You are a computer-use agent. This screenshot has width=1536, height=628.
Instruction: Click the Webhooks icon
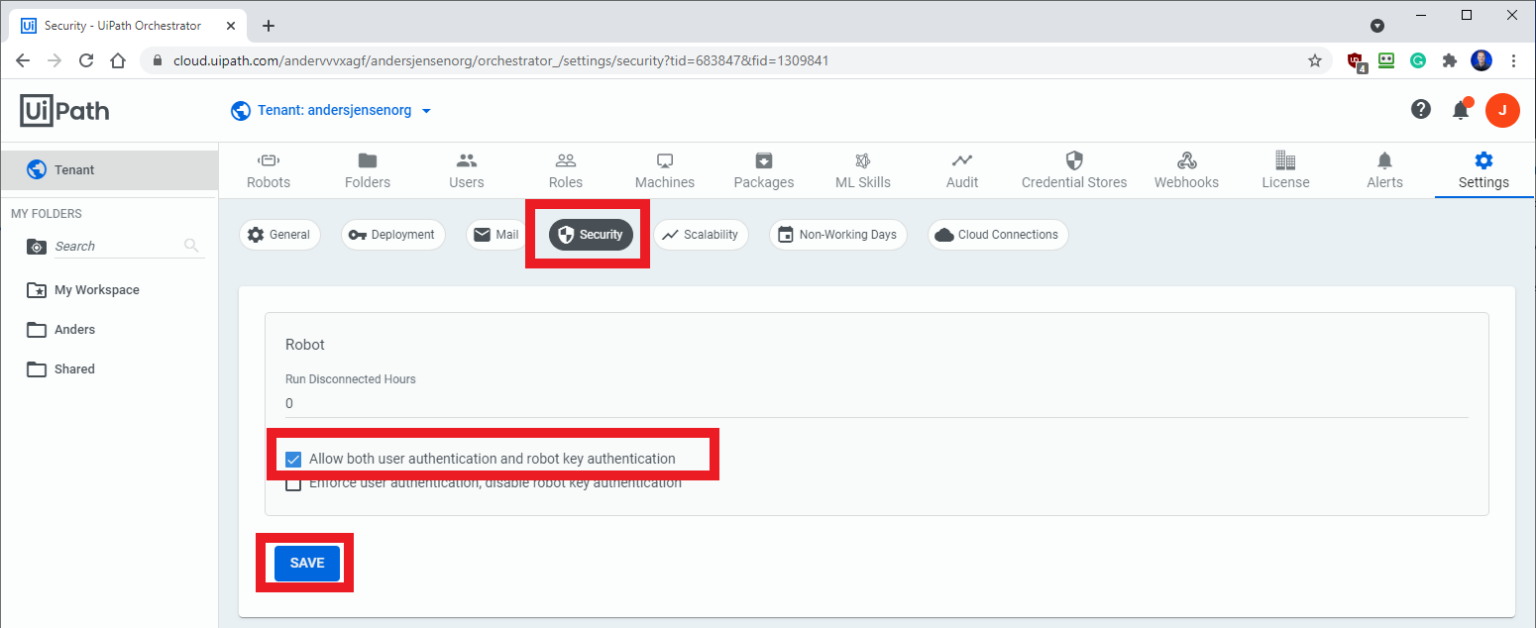1186,169
